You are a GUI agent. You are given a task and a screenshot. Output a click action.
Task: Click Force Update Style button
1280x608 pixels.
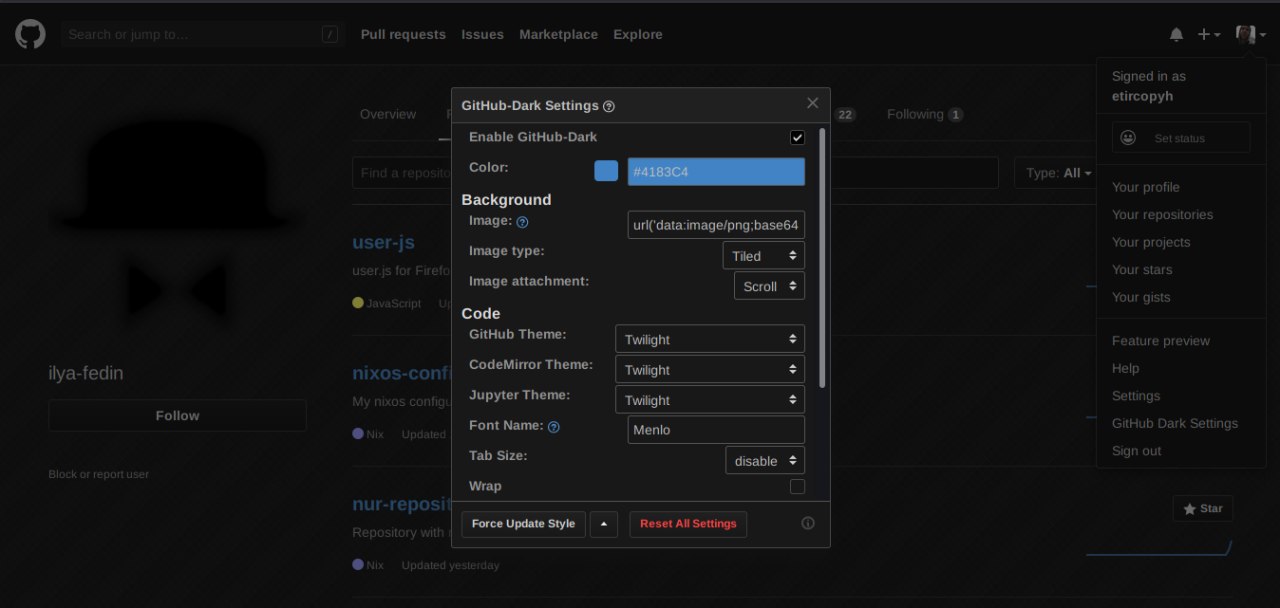click(x=523, y=524)
